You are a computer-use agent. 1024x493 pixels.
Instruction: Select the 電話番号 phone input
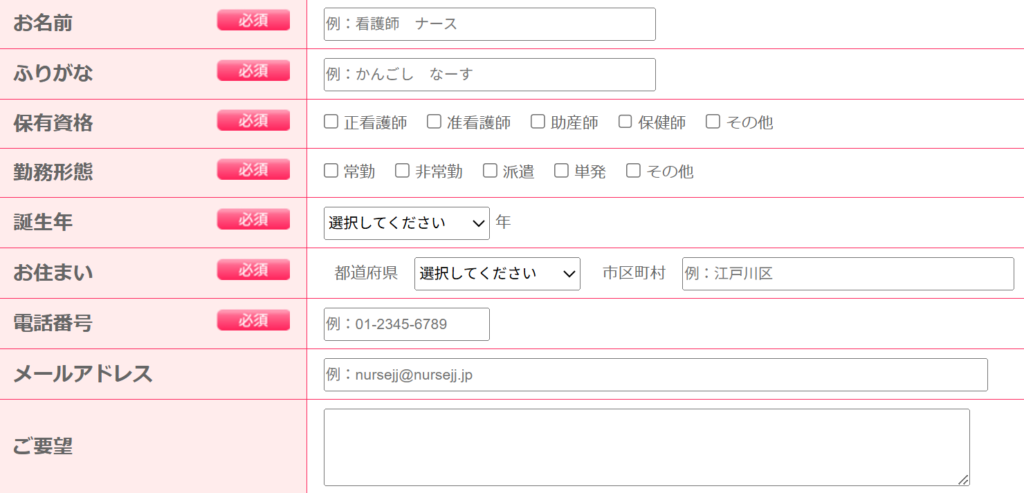tap(406, 324)
